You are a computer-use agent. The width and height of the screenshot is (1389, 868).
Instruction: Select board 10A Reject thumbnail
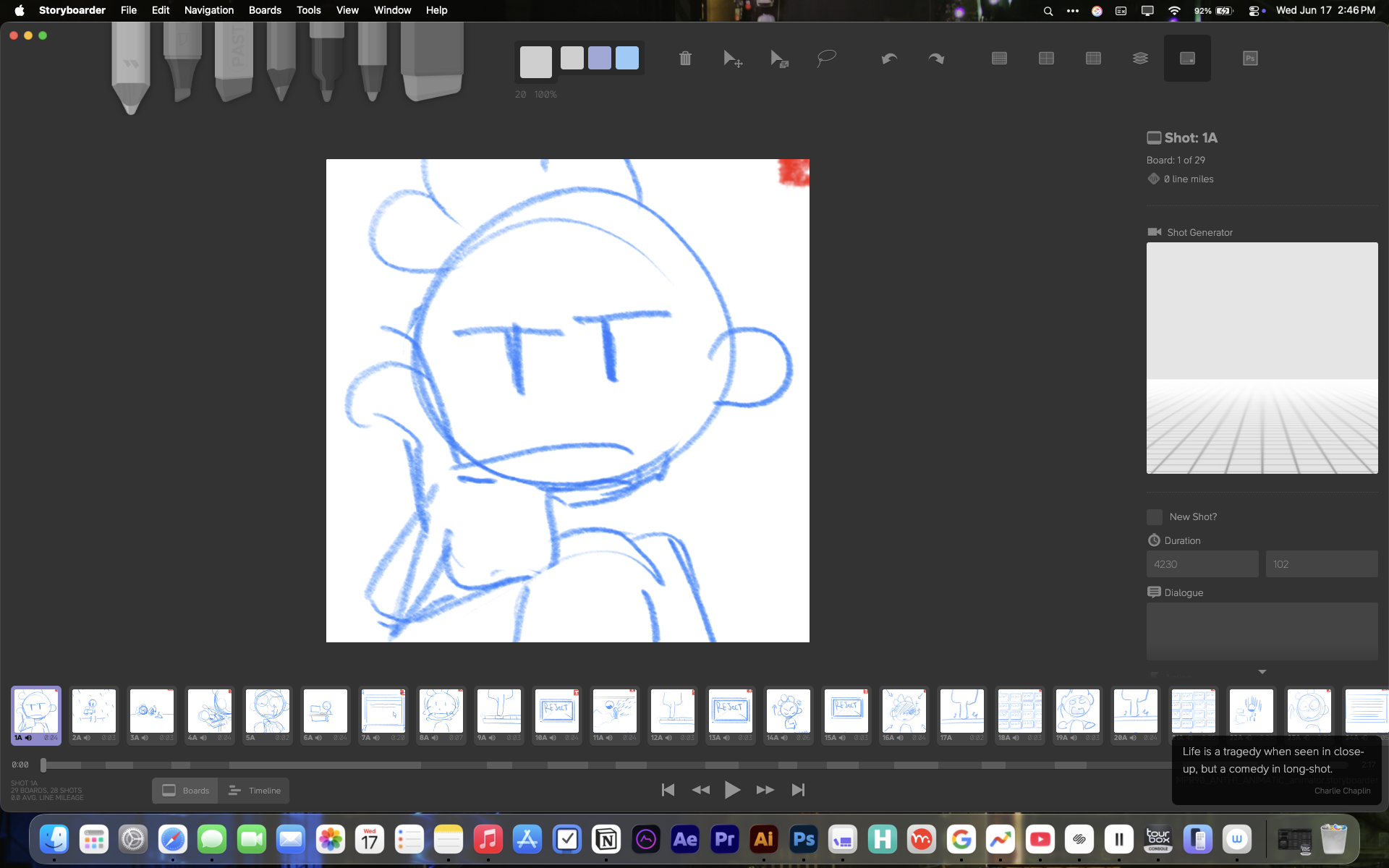click(557, 715)
